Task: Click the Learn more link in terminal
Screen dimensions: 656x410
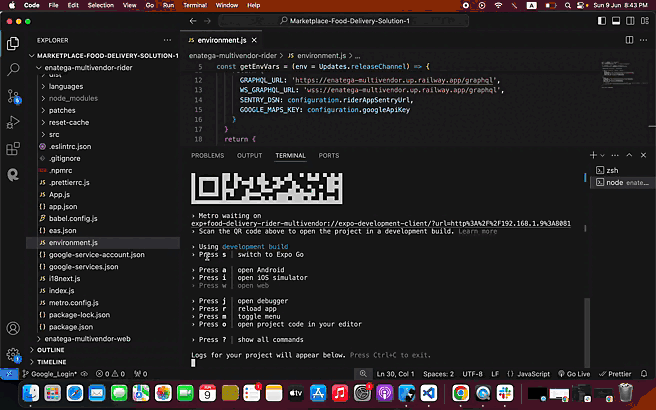Action: coord(477,231)
